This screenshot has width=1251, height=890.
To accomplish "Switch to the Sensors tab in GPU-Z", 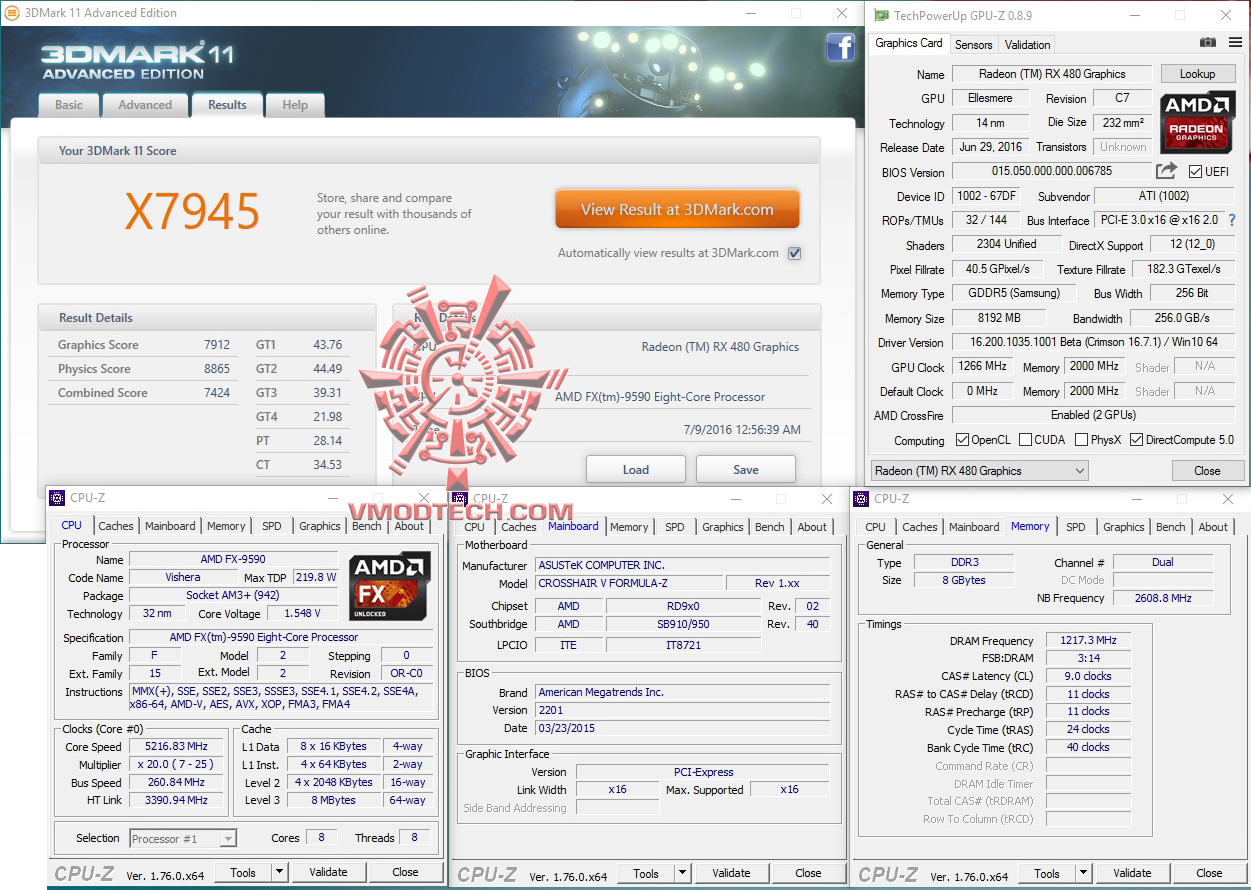I will pyautogui.click(x=972, y=44).
